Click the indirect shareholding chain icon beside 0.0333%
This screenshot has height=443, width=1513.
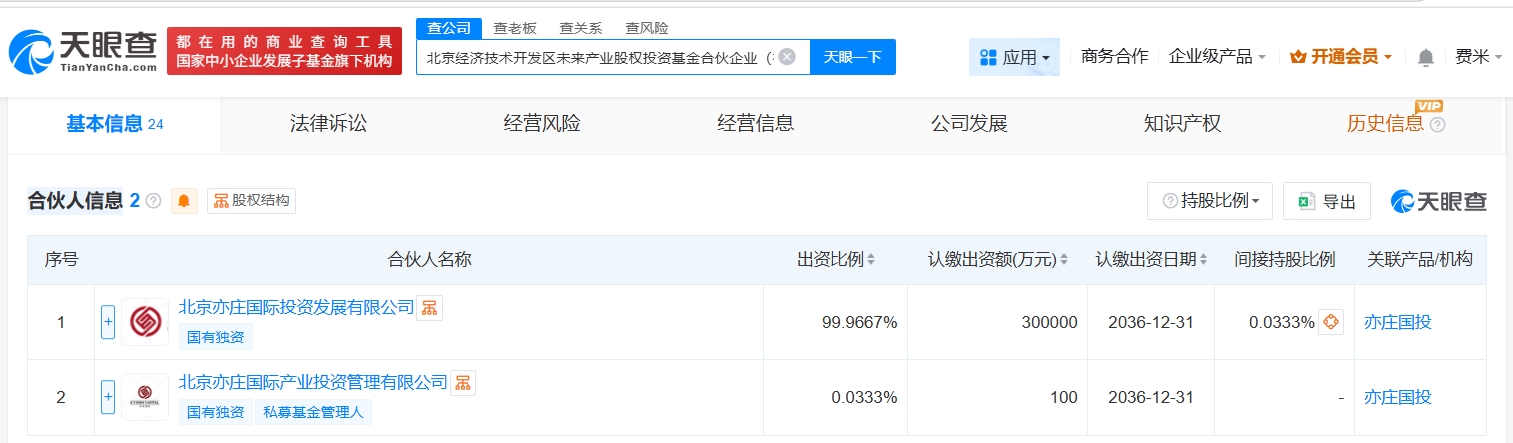pyautogui.click(x=1330, y=322)
